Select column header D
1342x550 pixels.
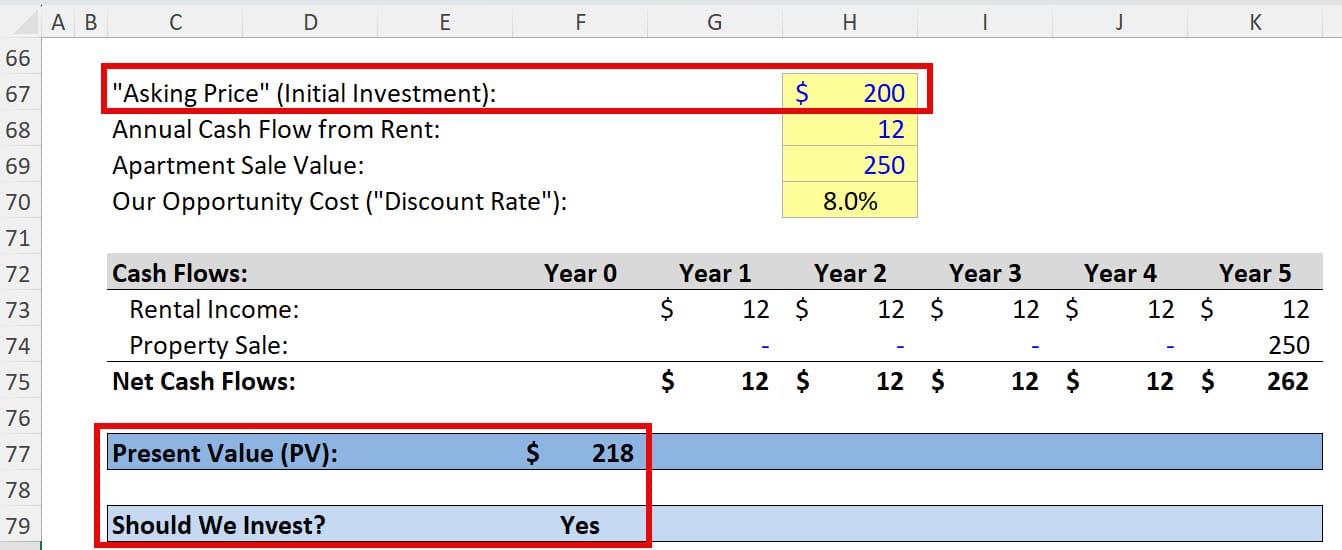[310, 21]
